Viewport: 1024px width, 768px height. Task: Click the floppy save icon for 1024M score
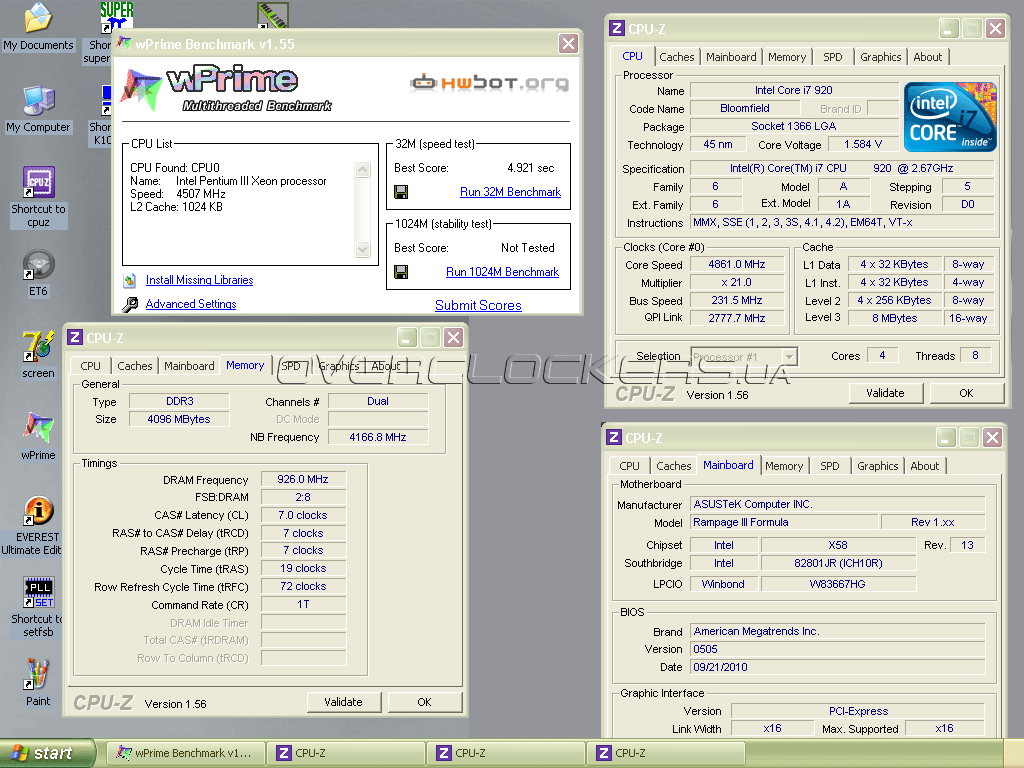click(x=401, y=272)
